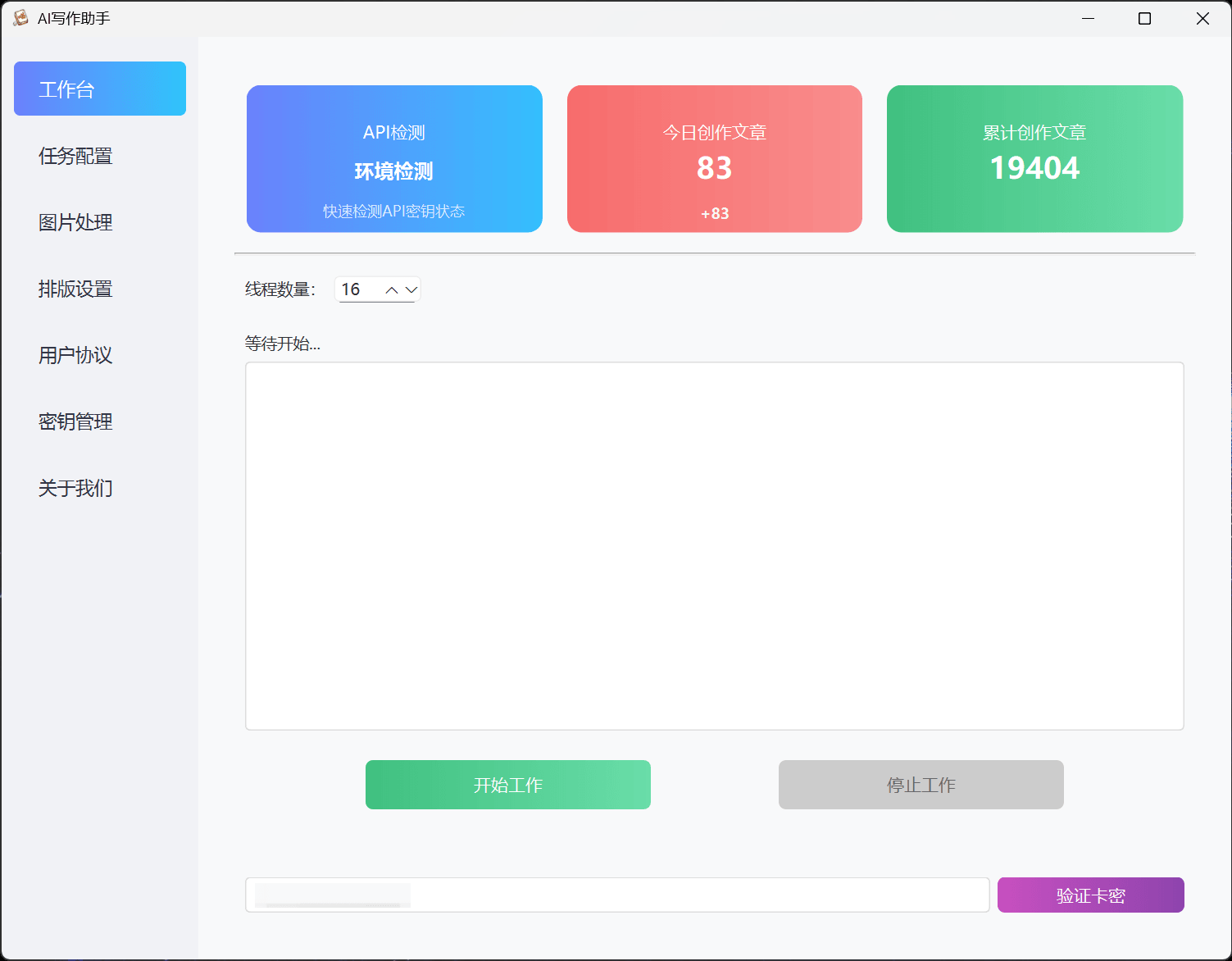Click inside the empty log output area
The width and height of the screenshot is (1232, 961).
(714, 546)
